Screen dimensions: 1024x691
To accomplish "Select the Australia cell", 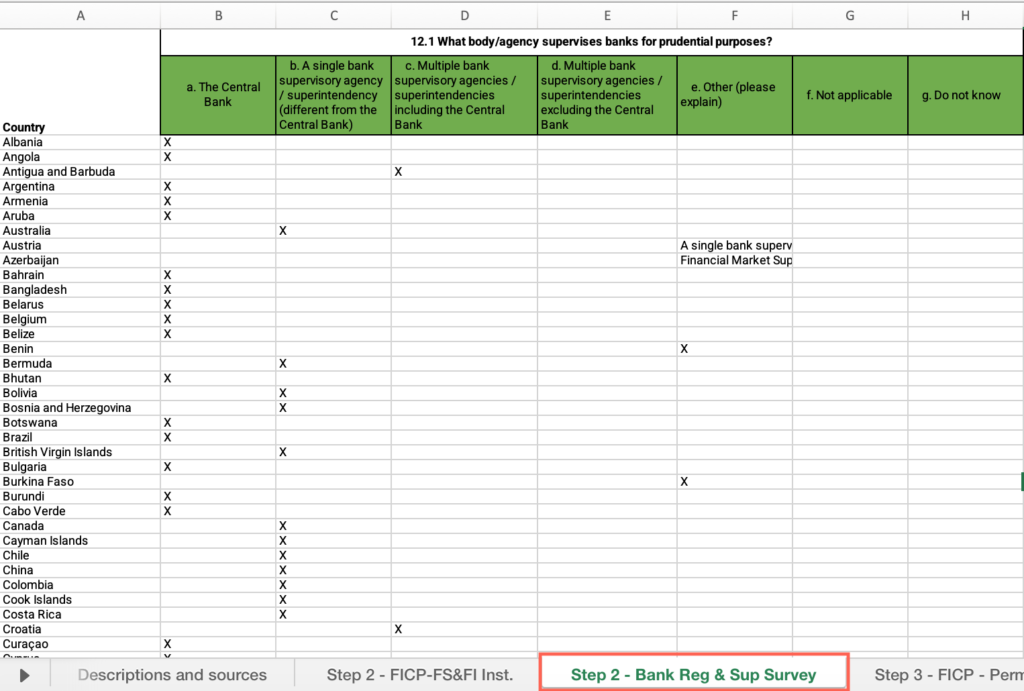I will [80, 231].
